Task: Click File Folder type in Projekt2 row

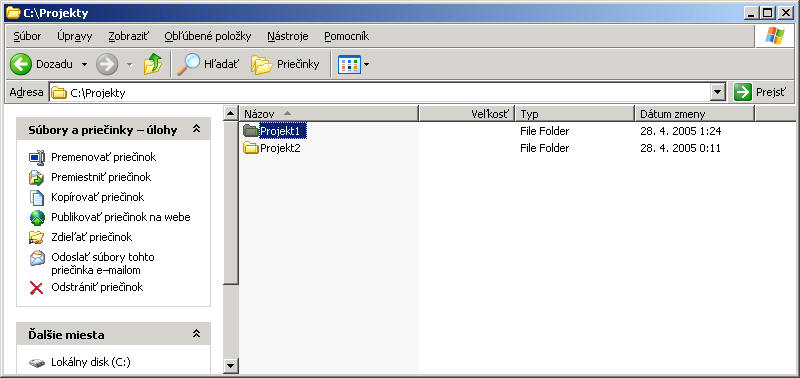Action: coord(544,148)
